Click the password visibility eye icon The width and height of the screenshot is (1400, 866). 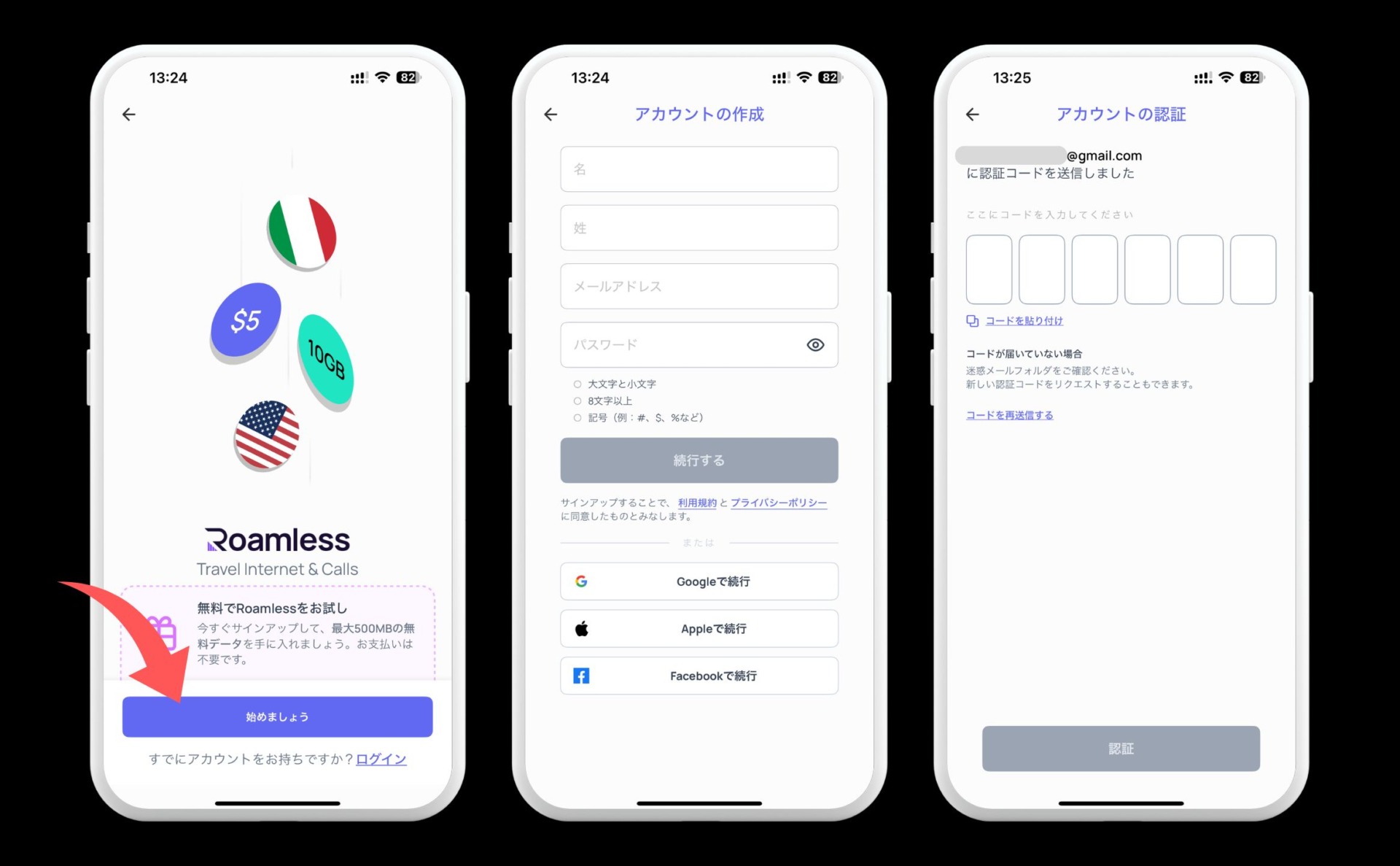coord(815,345)
